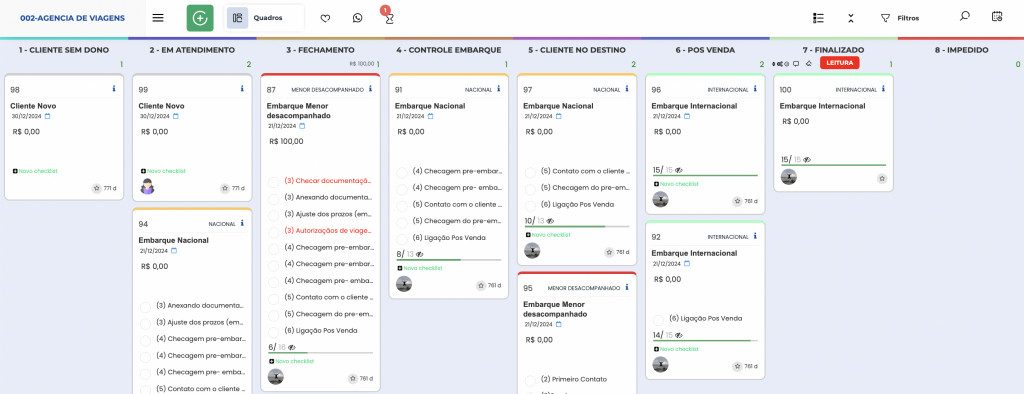Open the favorites heart icon

[x=325, y=18]
